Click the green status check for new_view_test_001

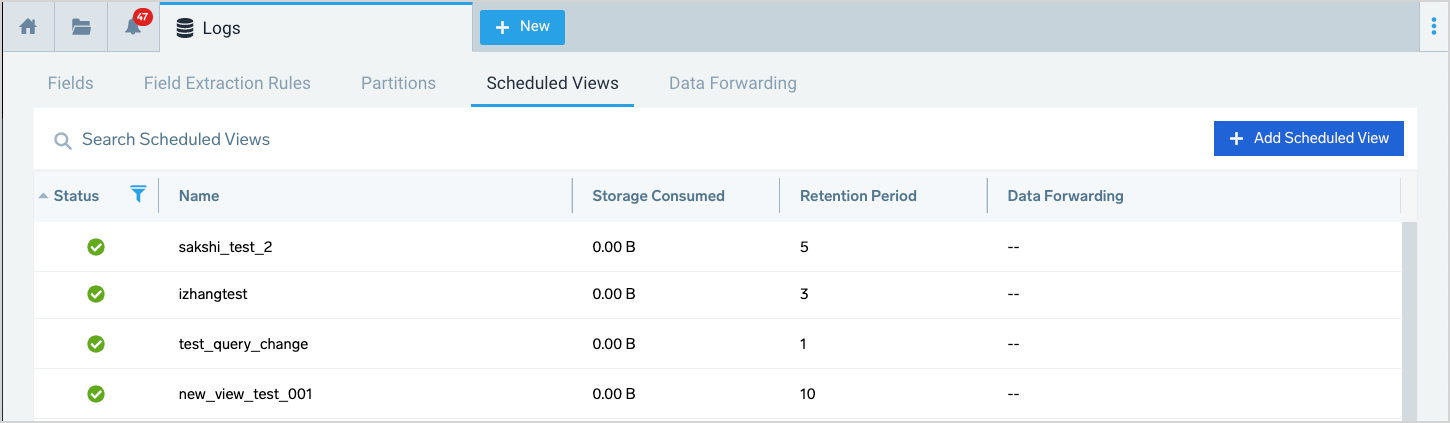tap(96, 394)
